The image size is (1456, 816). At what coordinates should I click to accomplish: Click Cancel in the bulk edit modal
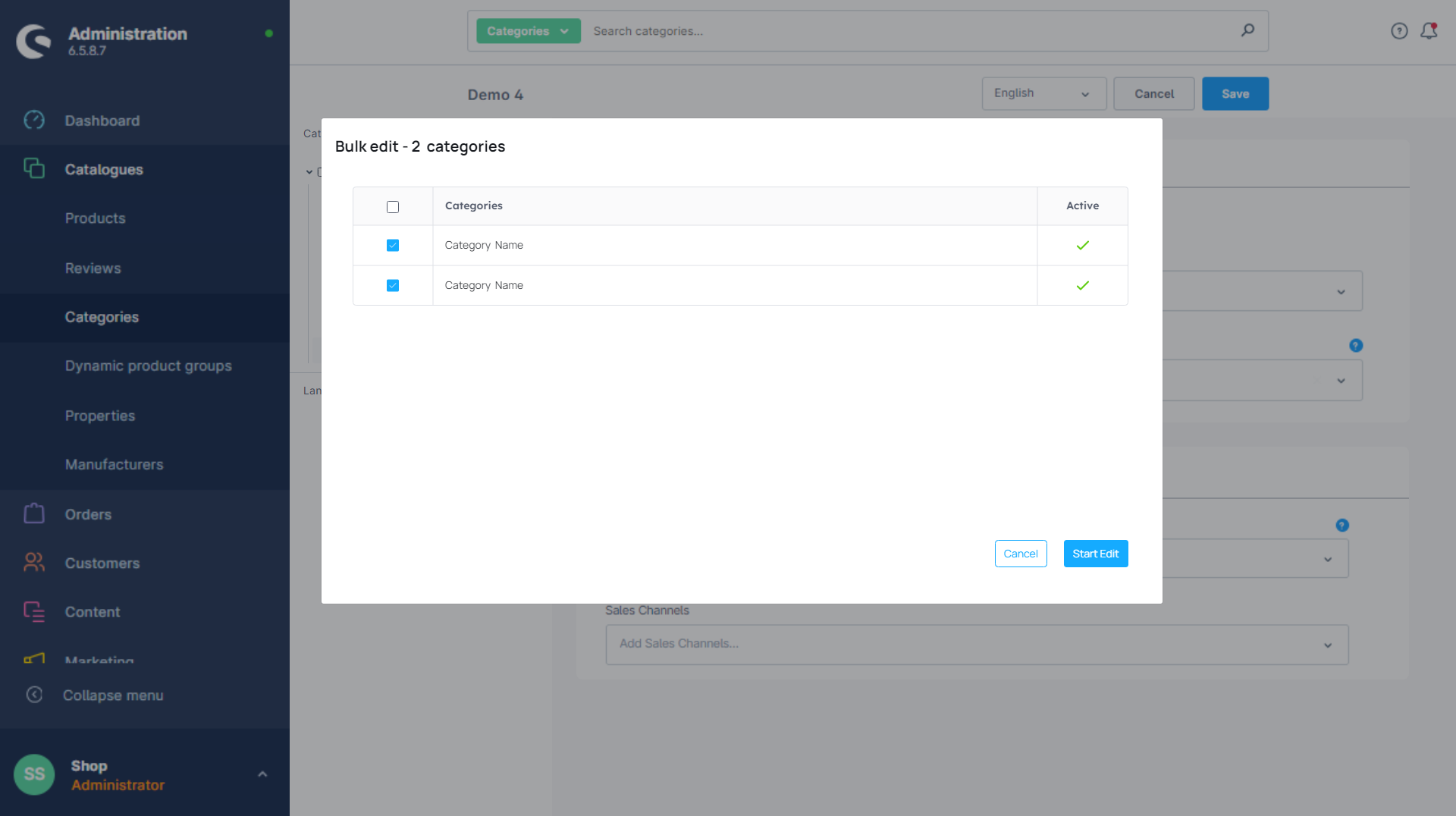(x=1021, y=554)
